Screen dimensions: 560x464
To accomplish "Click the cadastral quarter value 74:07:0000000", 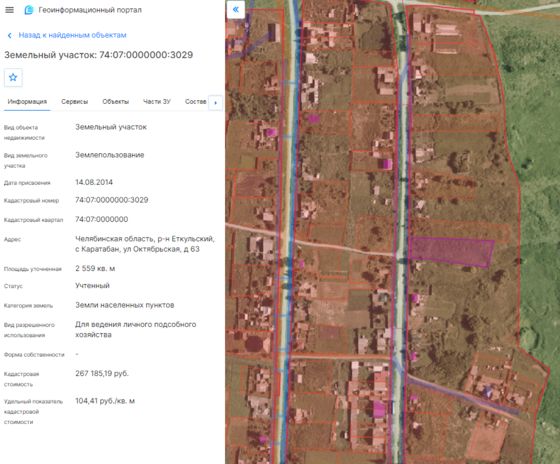I will [x=102, y=219].
